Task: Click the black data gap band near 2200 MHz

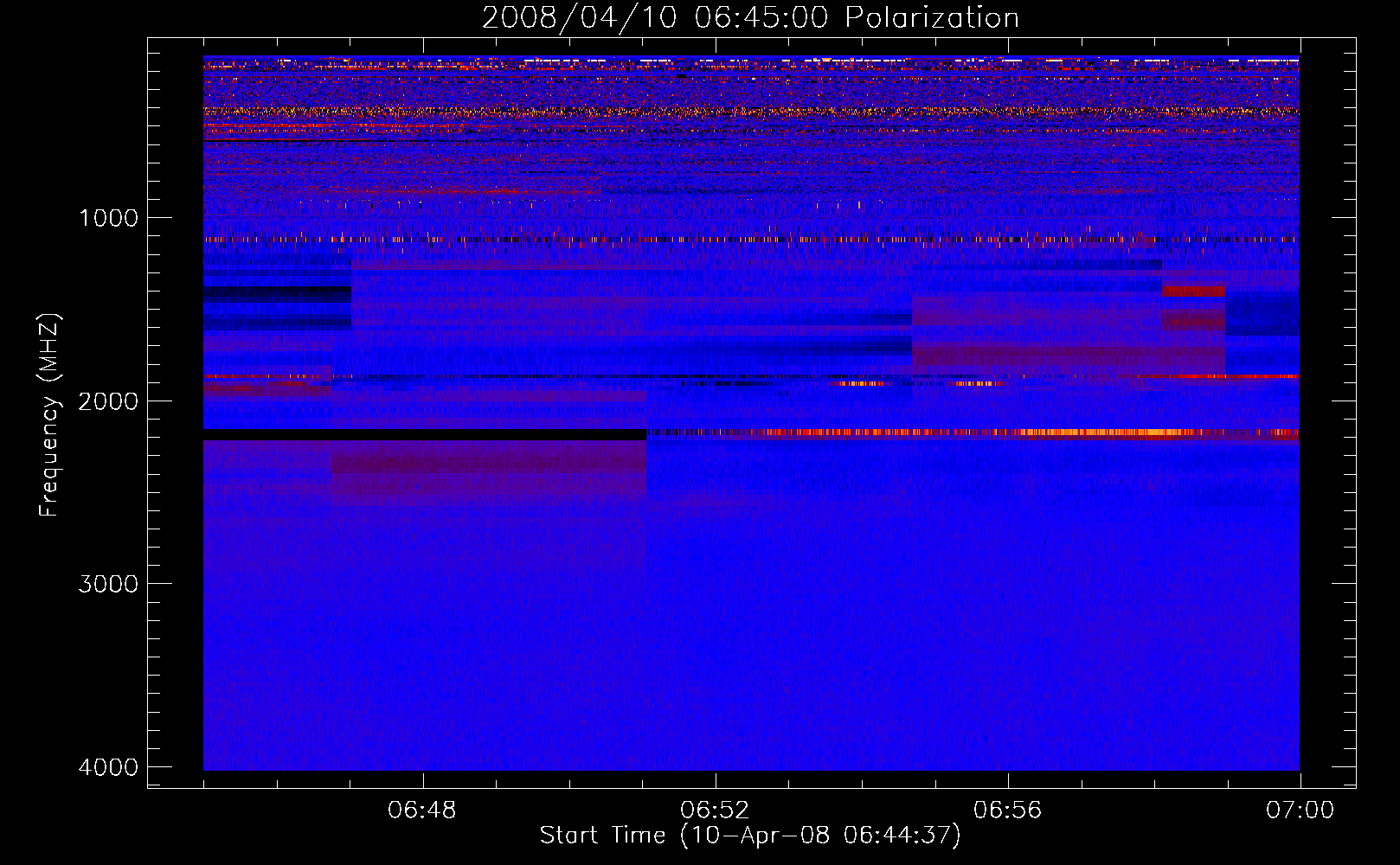Action: pyautogui.click(x=425, y=434)
